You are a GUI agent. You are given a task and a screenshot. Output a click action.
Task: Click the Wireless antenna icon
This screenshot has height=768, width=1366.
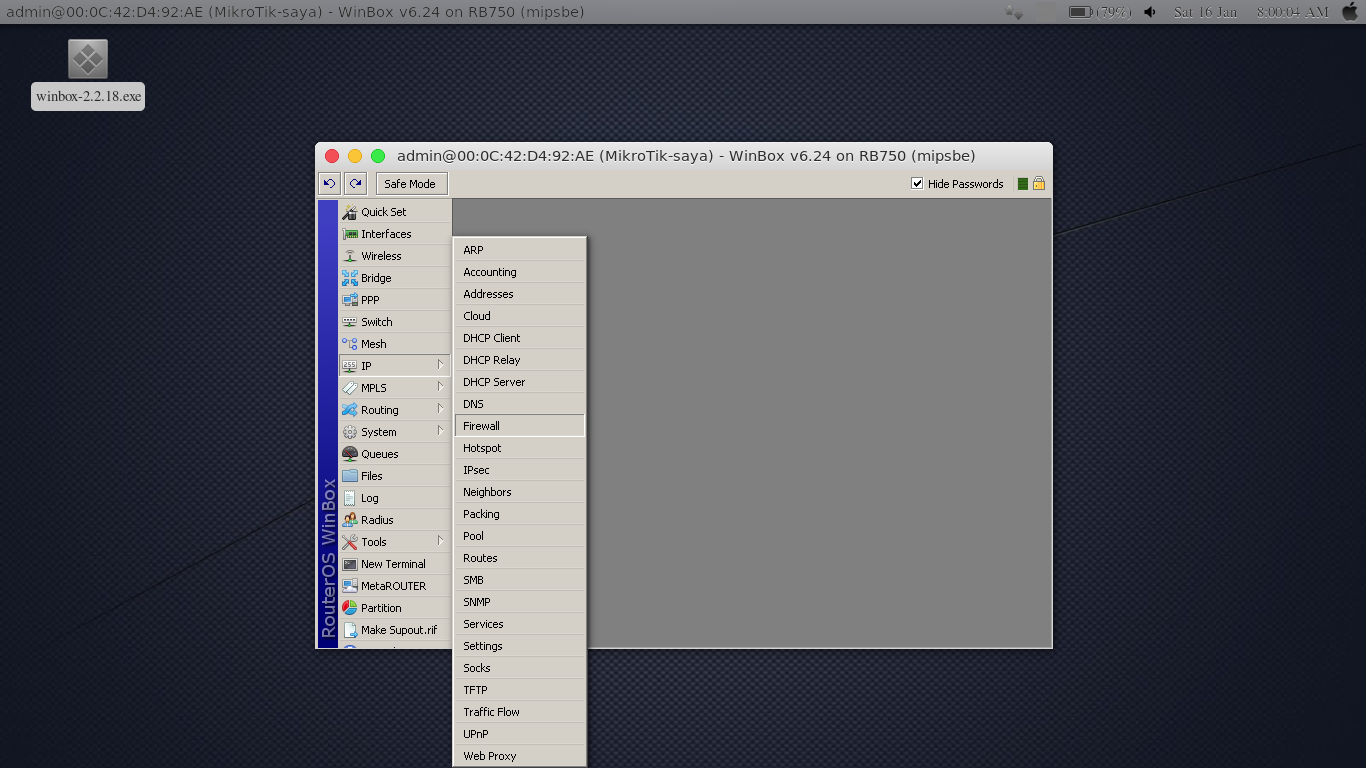[x=349, y=256]
